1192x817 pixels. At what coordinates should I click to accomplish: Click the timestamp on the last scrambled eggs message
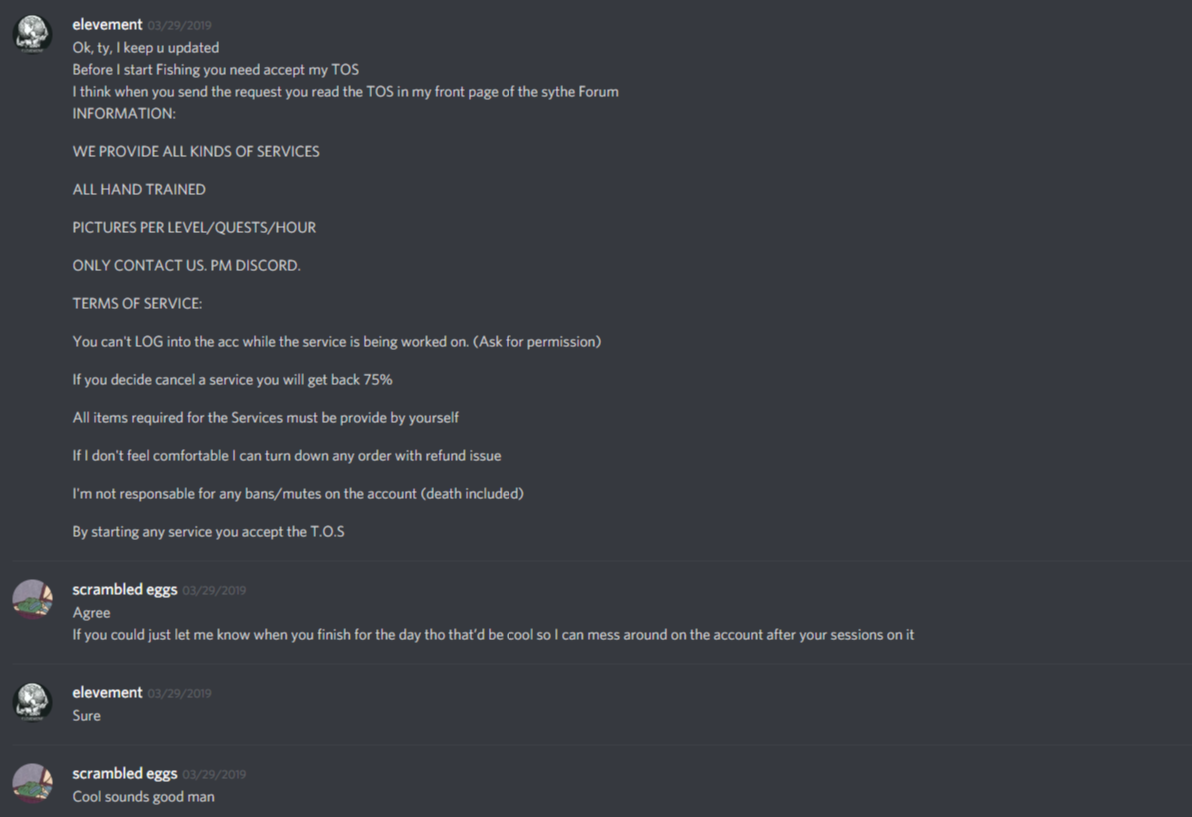tap(214, 774)
